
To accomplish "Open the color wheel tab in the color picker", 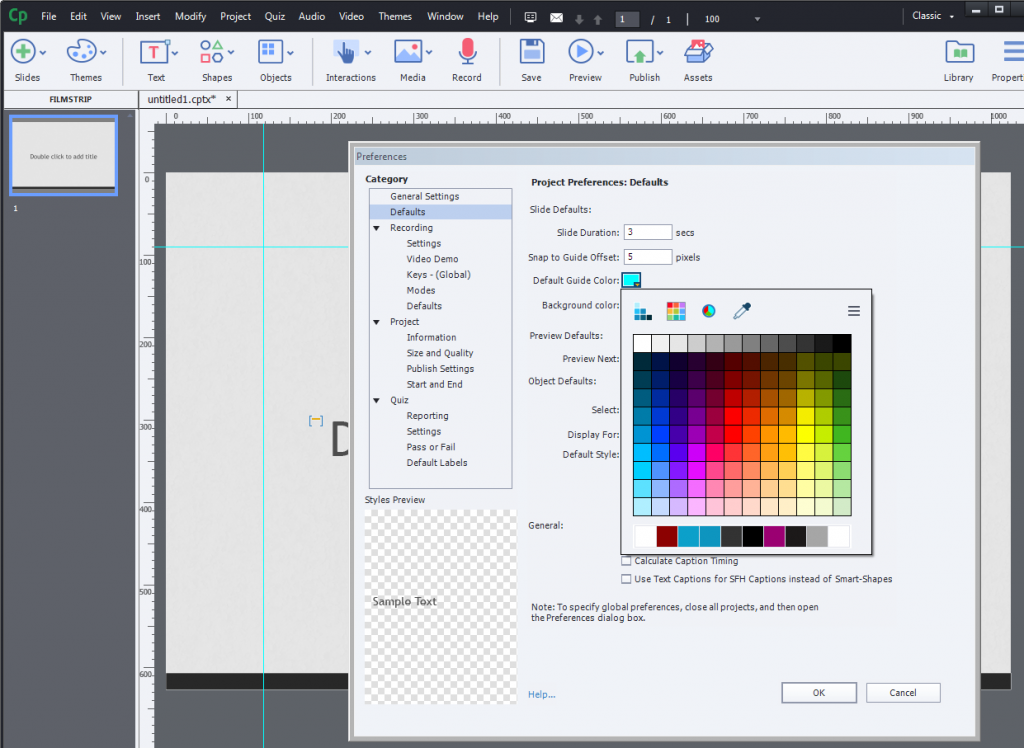I will click(709, 311).
